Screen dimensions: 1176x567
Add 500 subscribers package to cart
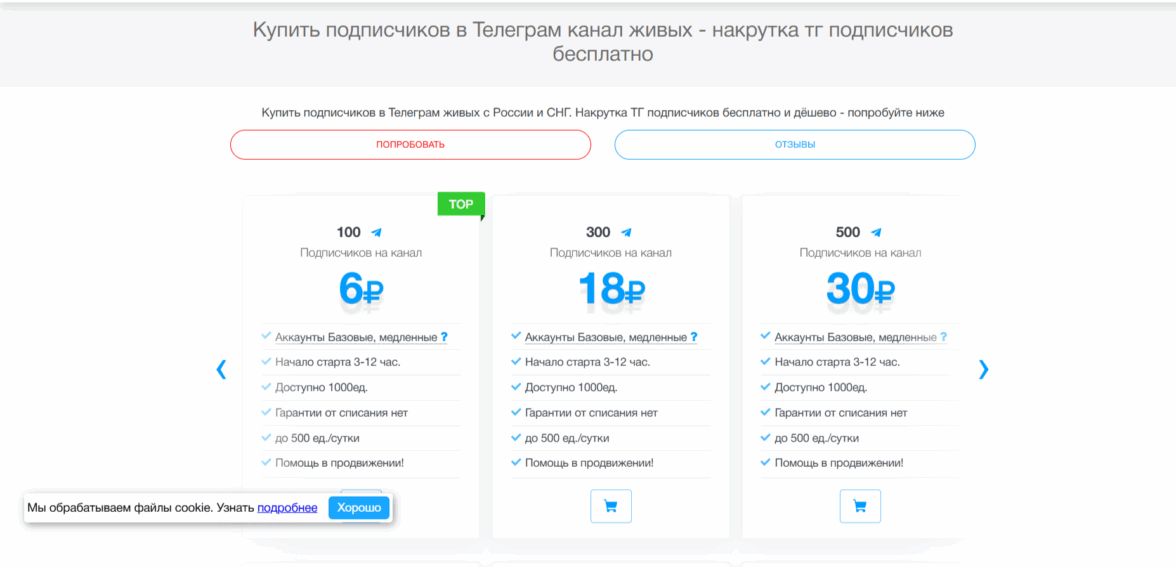pos(860,506)
